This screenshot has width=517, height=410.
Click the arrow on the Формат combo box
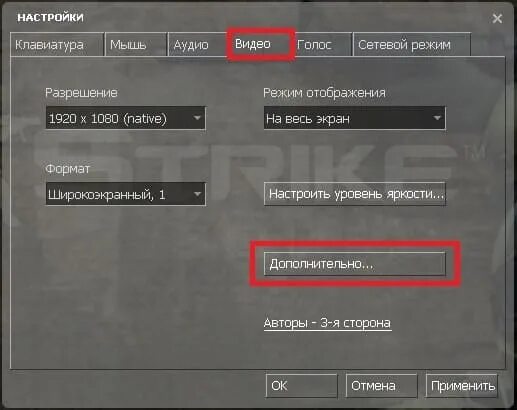click(197, 194)
